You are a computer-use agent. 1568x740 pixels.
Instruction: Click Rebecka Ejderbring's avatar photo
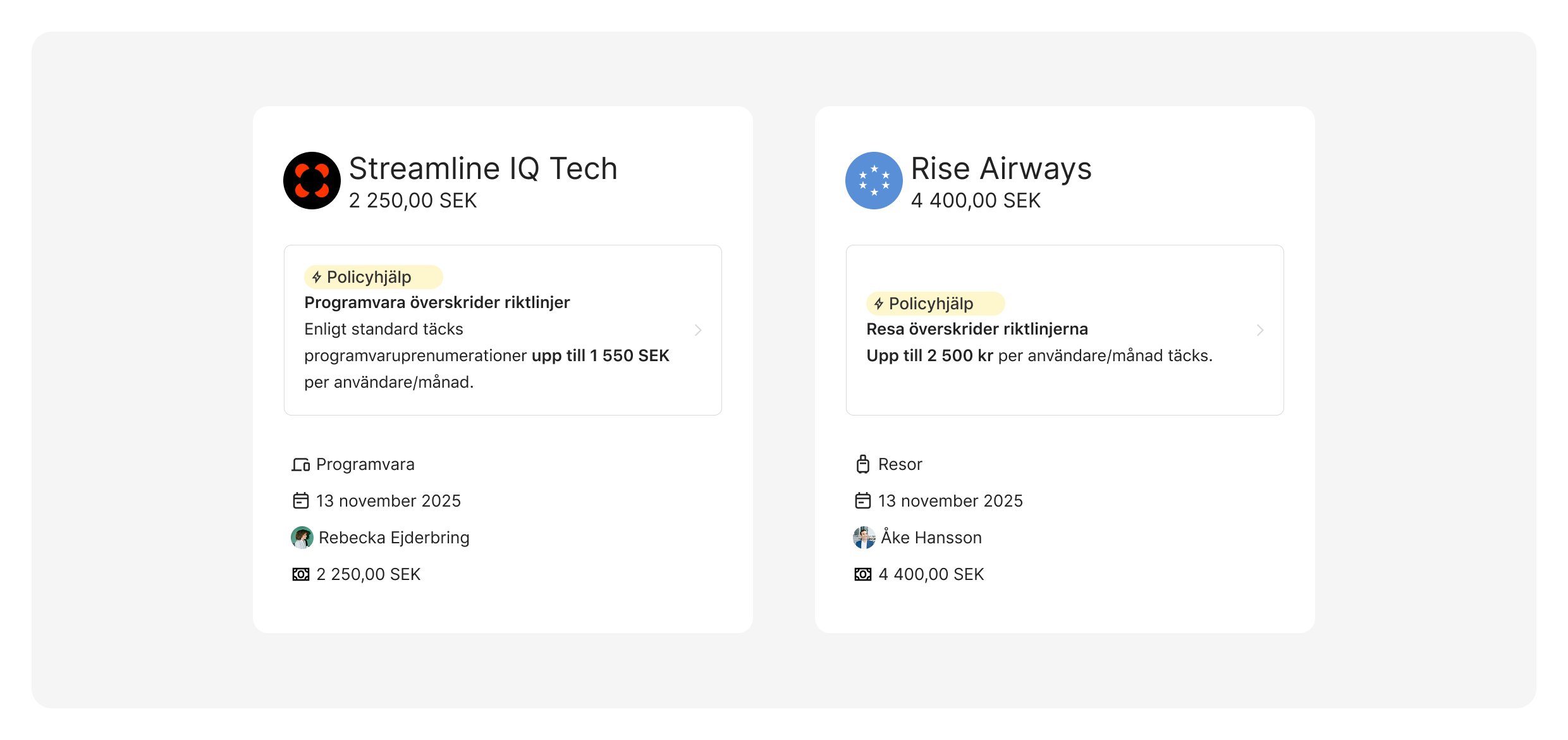tap(302, 538)
